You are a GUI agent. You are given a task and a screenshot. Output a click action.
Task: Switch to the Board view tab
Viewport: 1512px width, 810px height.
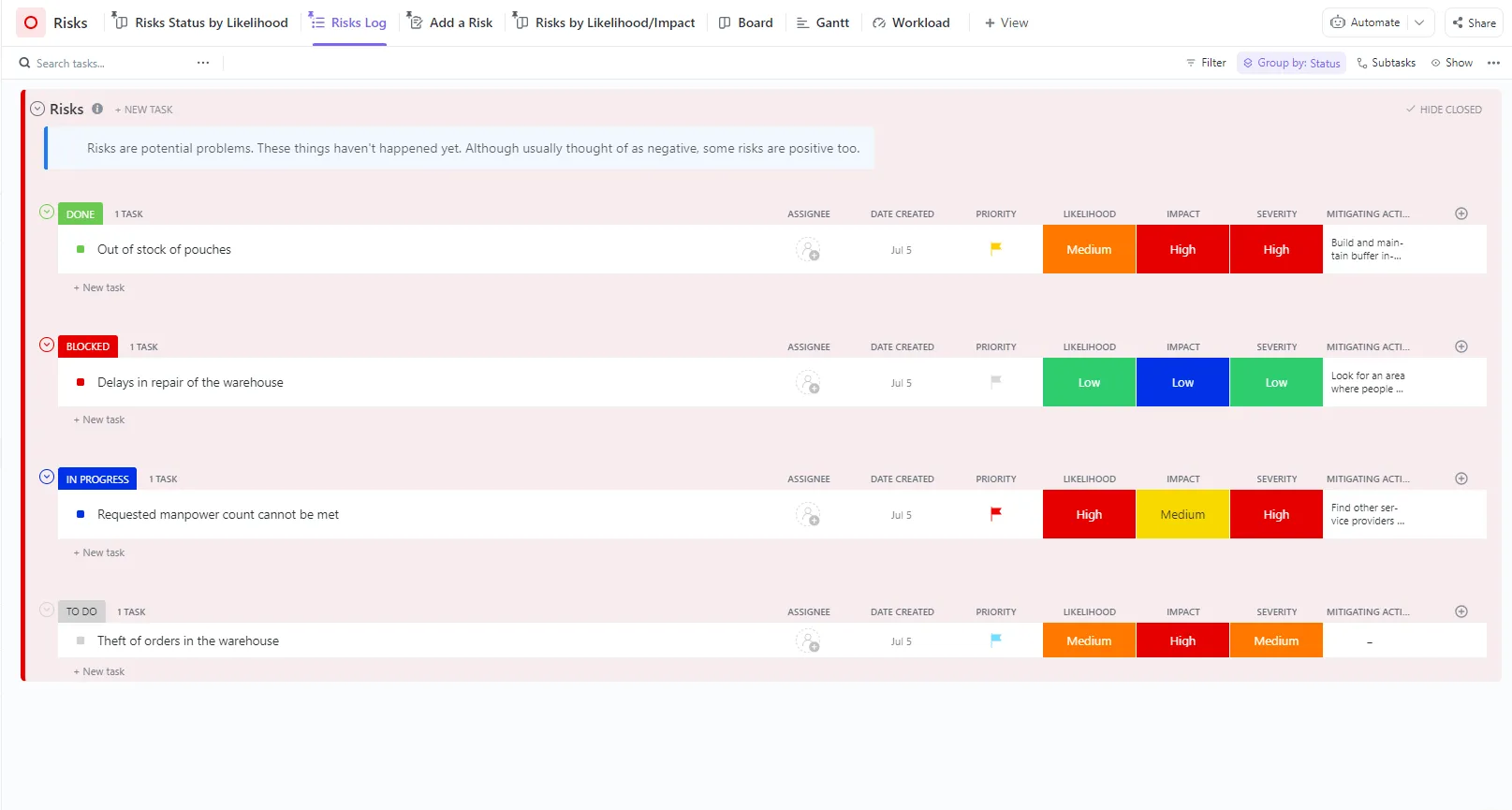(x=746, y=22)
